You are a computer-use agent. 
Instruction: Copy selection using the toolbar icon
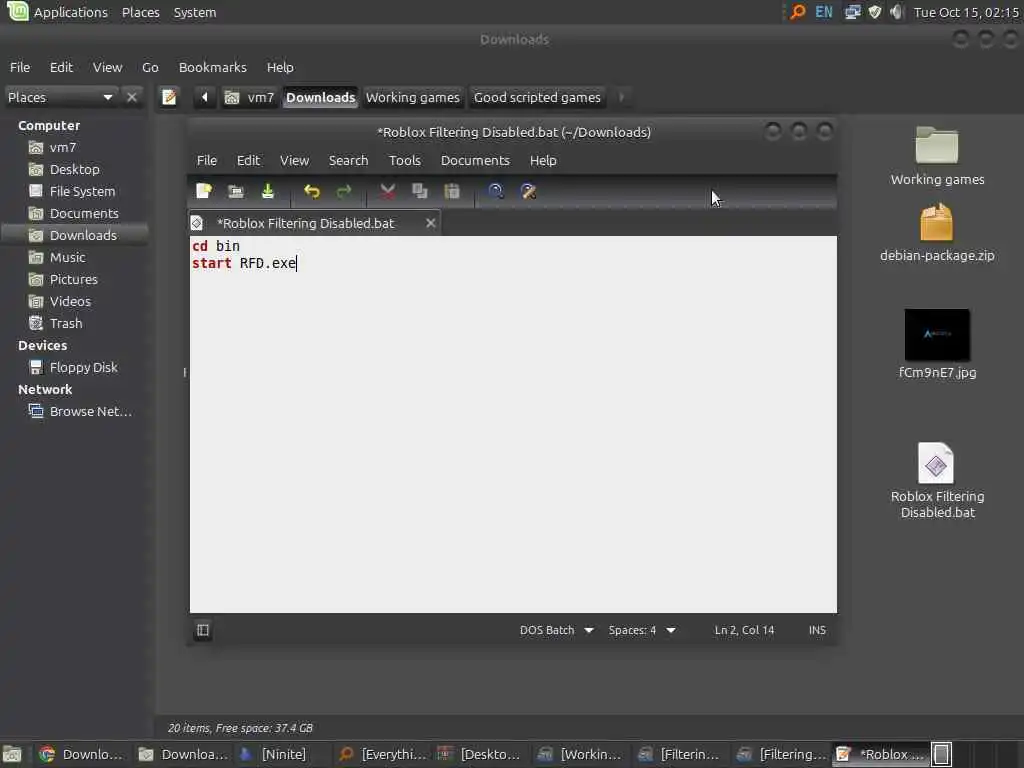[419, 191]
